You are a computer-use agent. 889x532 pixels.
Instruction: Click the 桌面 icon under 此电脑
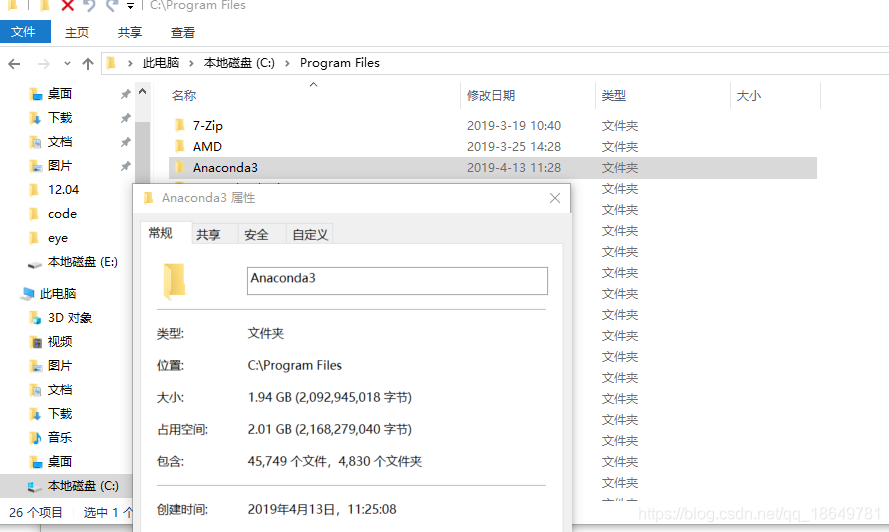pos(36,462)
